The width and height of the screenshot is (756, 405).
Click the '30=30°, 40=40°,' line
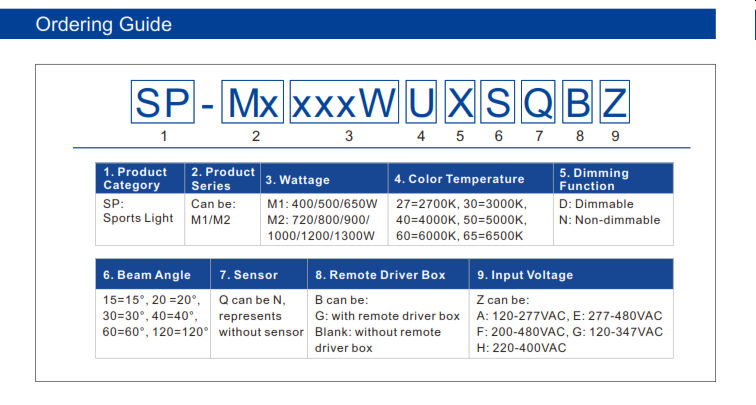coord(150,316)
